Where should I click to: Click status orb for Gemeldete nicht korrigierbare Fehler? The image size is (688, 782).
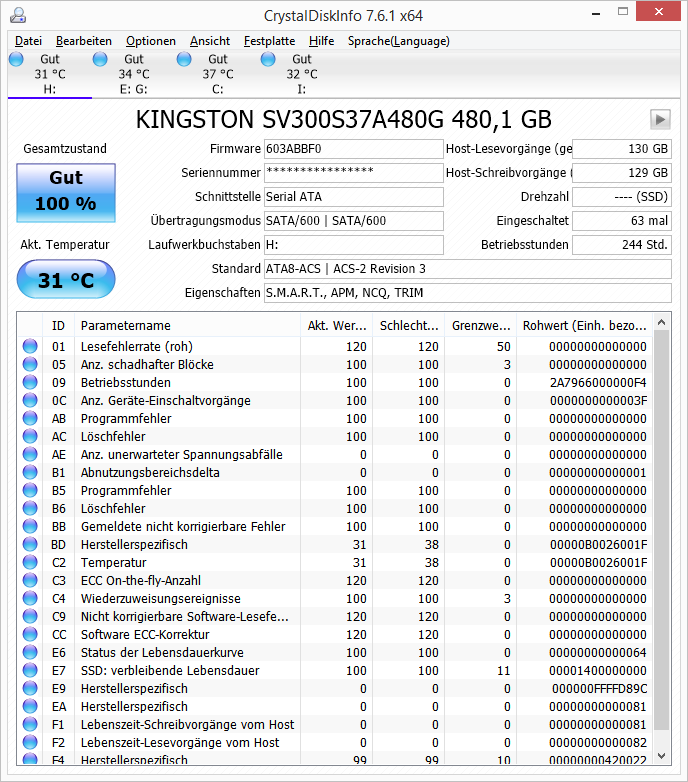[30, 526]
